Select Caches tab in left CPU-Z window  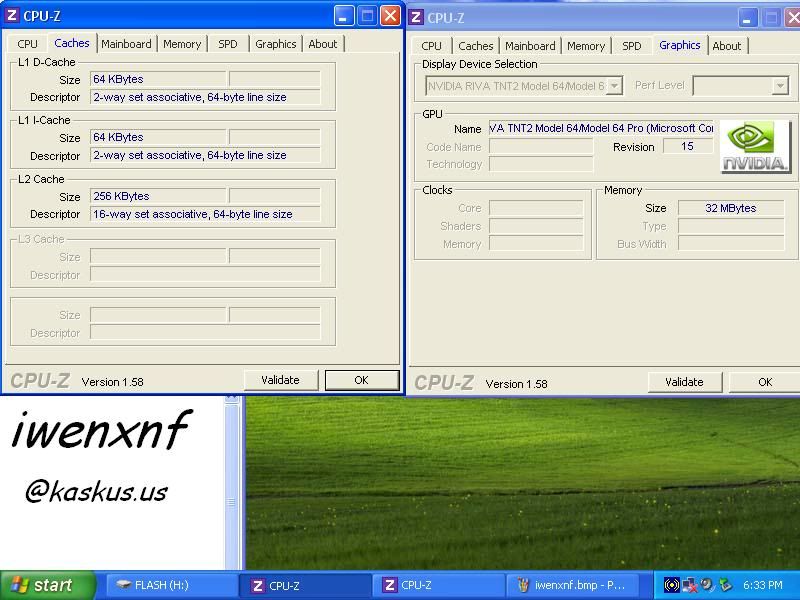71,43
